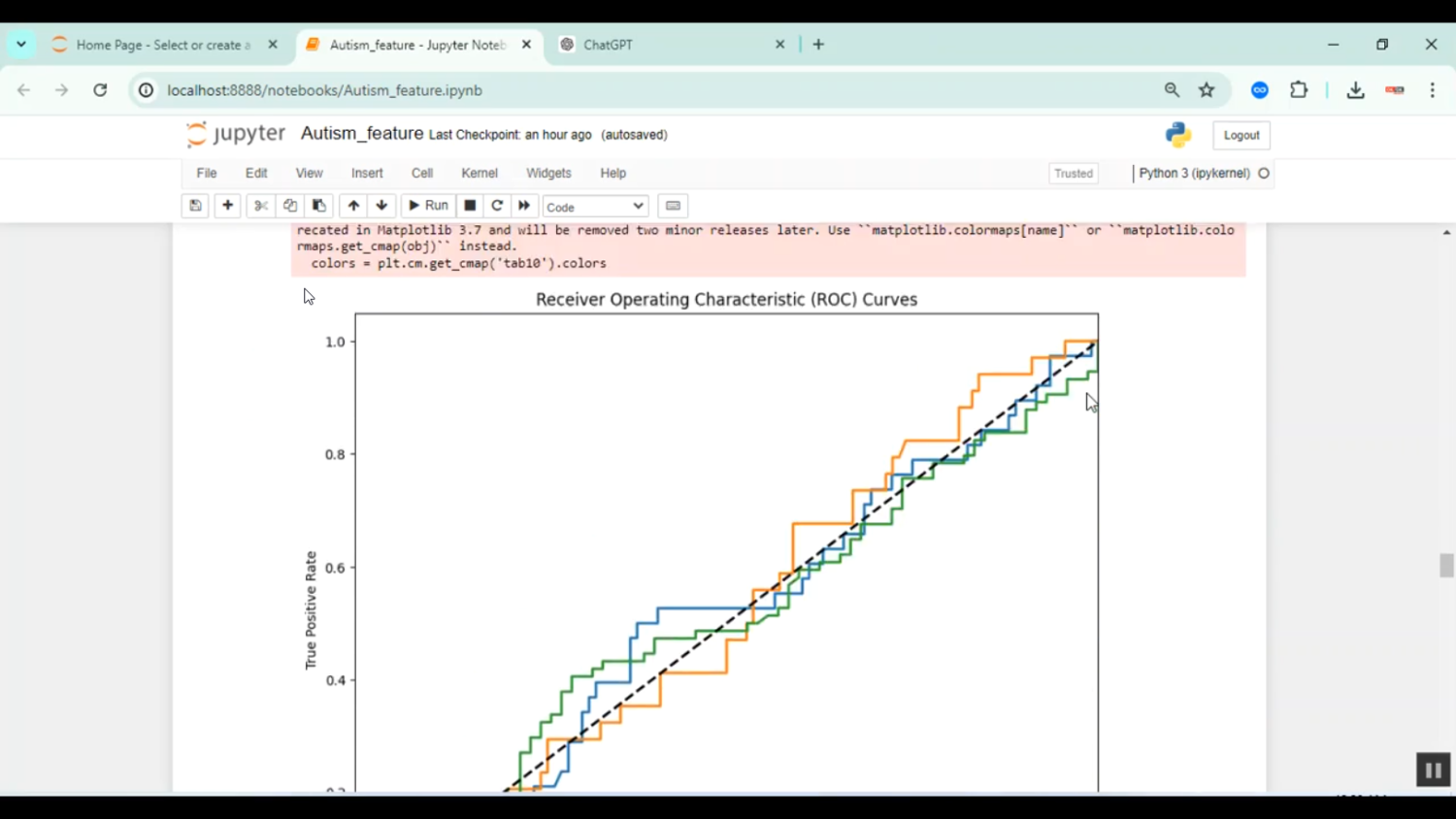Click the Logout button
The height and width of the screenshot is (819, 1456).
(x=1241, y=136)
